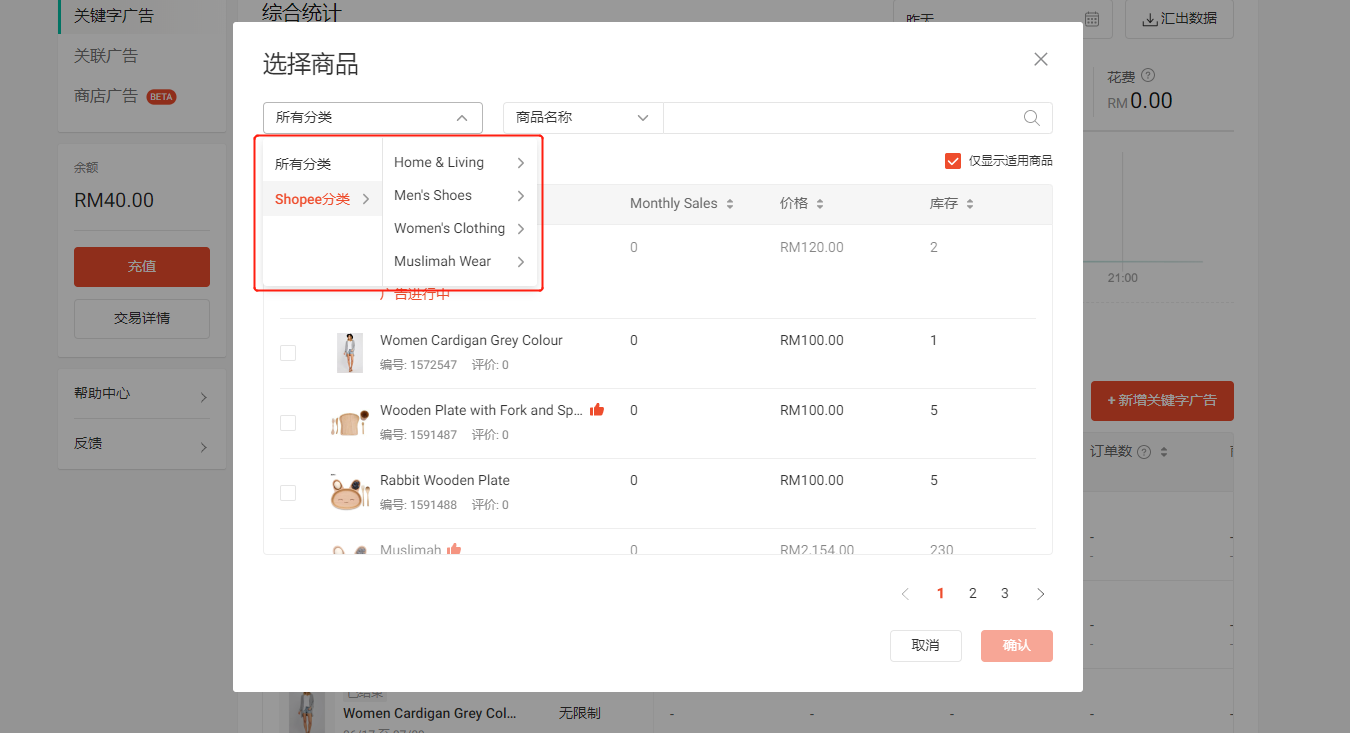Select Shopee分类 option in category list

tap(322, 199)
